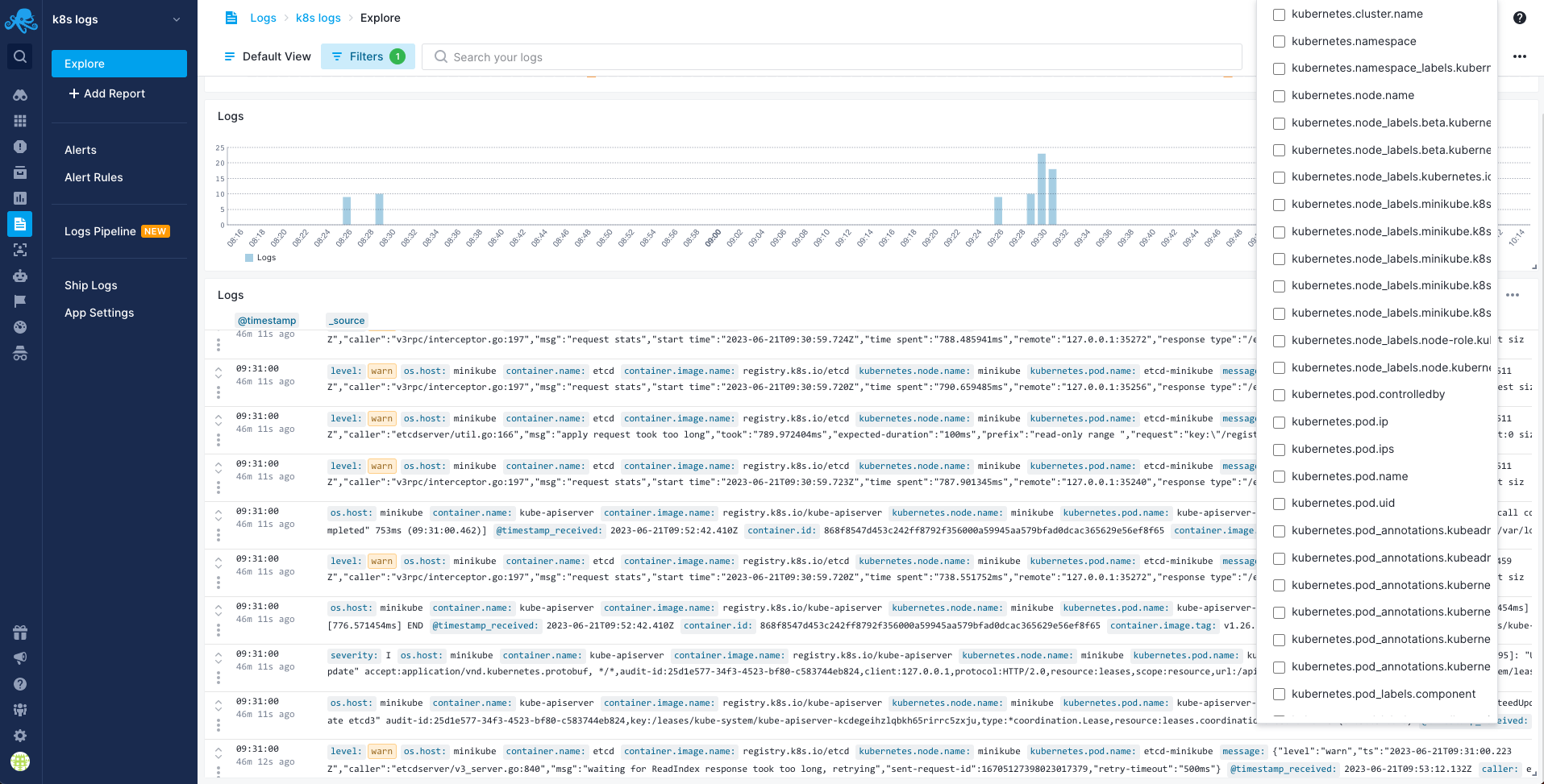Viewport: 1544px width, 784px height.
Task: Select the Logs document icon in sidebar
Action: pos(20,224)
